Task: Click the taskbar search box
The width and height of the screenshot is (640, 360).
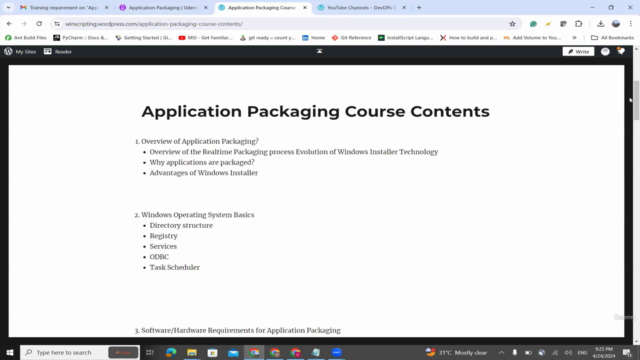Action: (80, 352)
